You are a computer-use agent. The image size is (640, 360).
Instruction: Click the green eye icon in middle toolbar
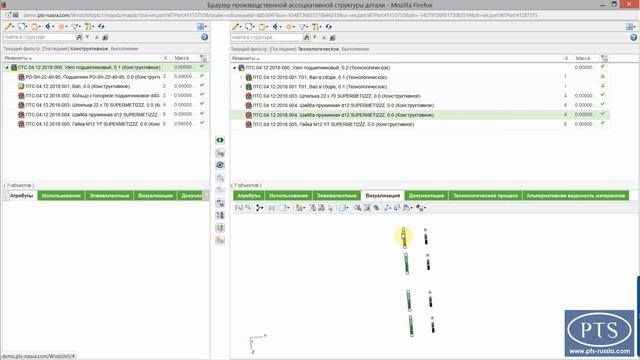pos(220,140)
